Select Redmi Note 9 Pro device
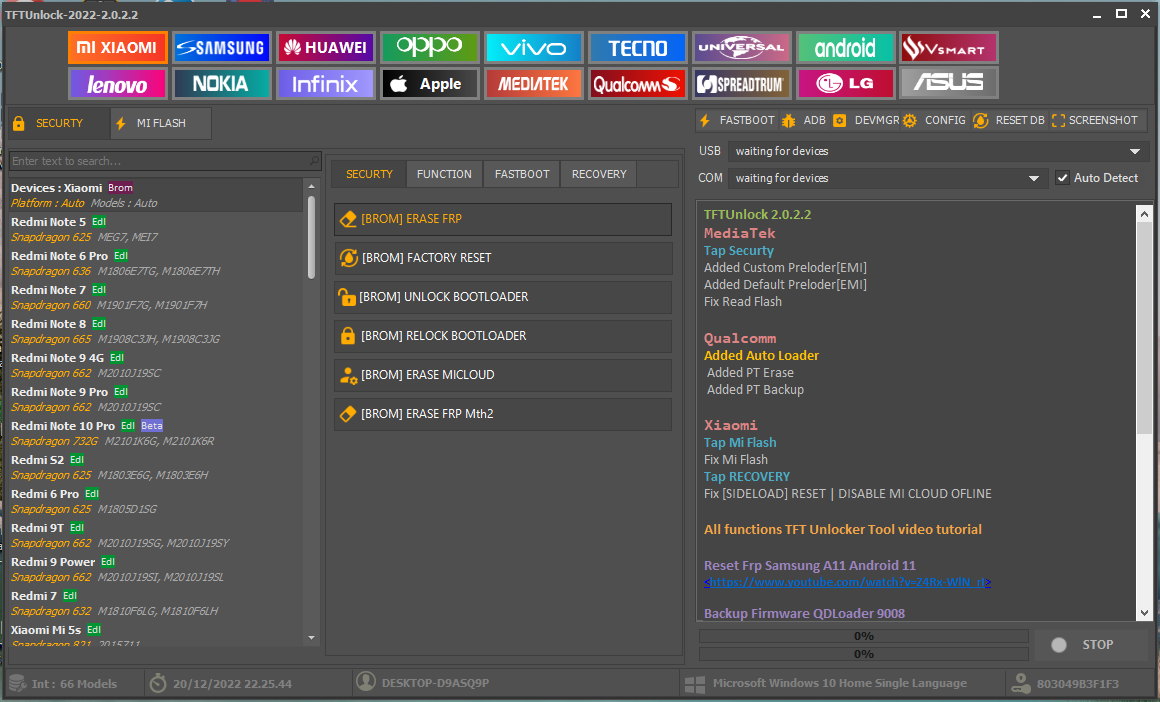Image resolution: width=1160 pixels, height=702 pixels. click(x=156, y=399)
